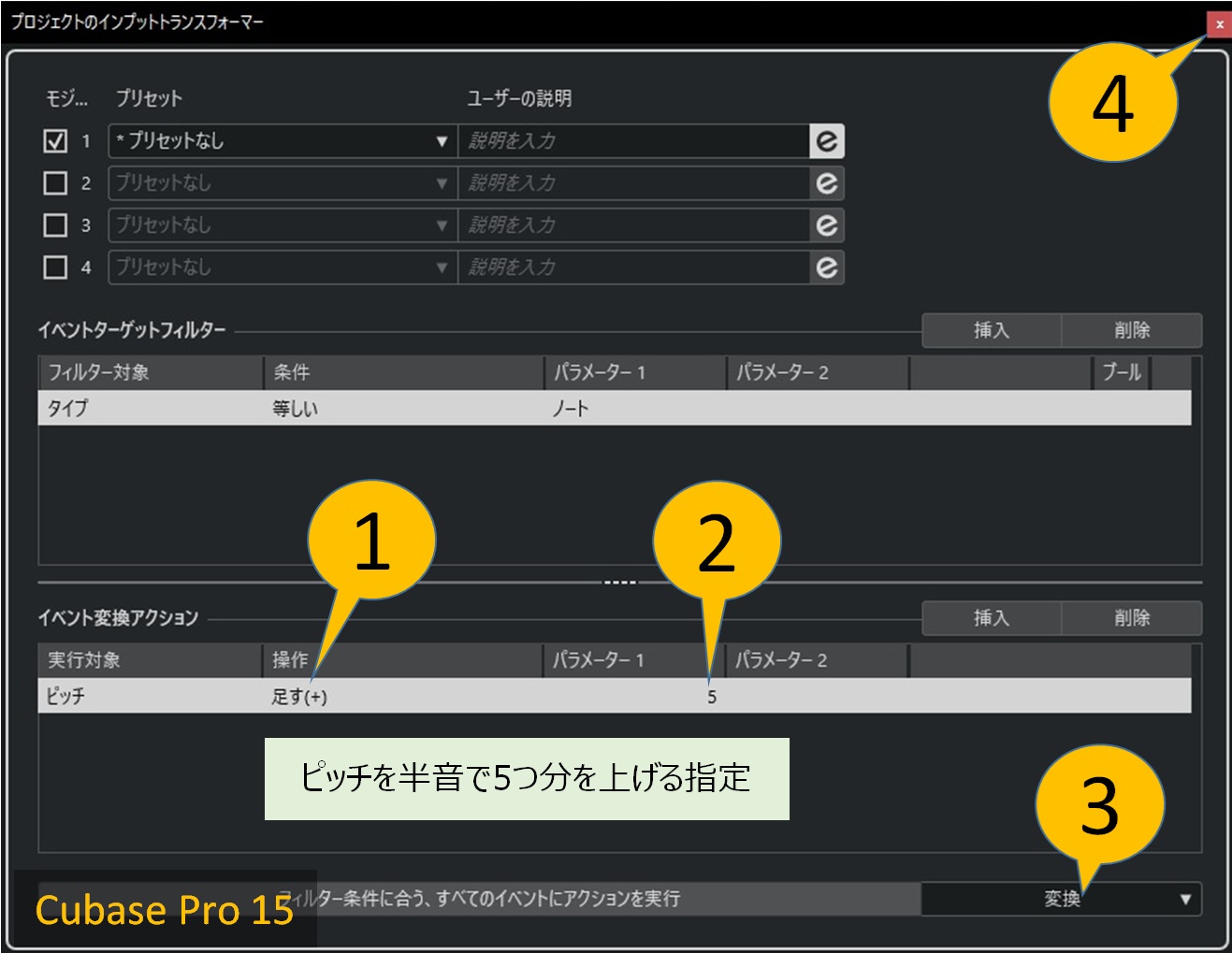Enable the module 2 checkbox
The image size is (1232, 953).
55,183
